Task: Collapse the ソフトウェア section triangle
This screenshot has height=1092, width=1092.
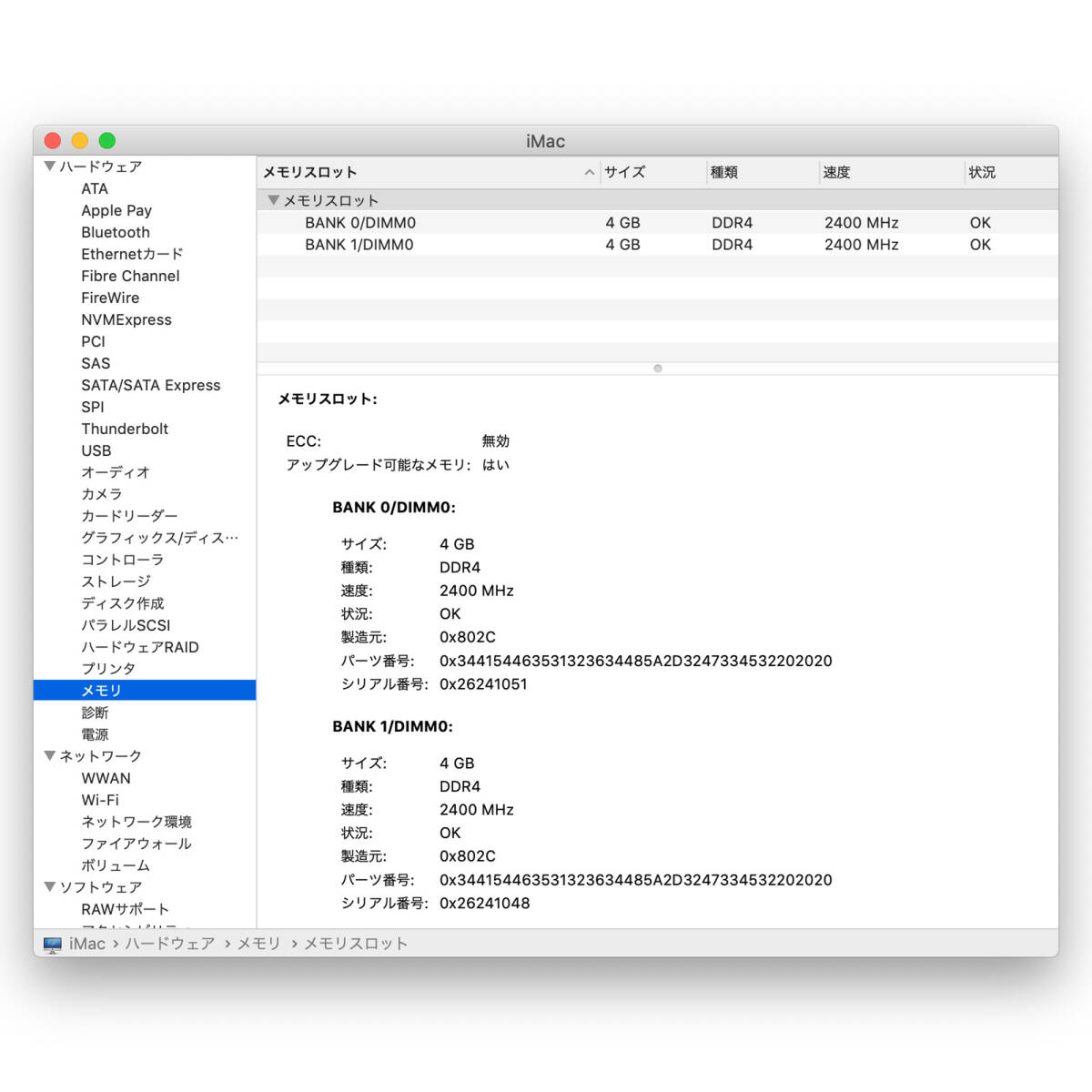Action: pyautogui.click(x=50, y=887)
